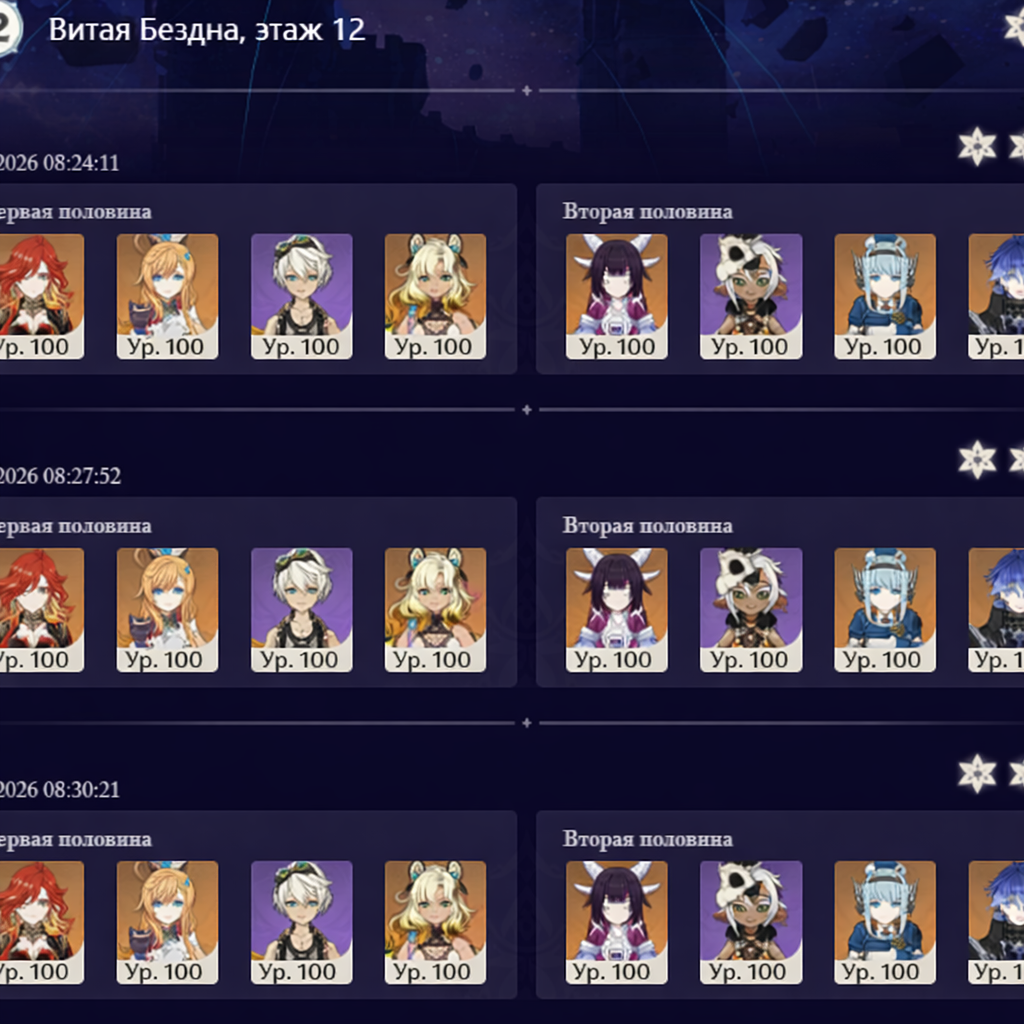Click the star icon beside the 08:27:52 run
The image size is (1024, 1024).
click(x=977, y=459)
